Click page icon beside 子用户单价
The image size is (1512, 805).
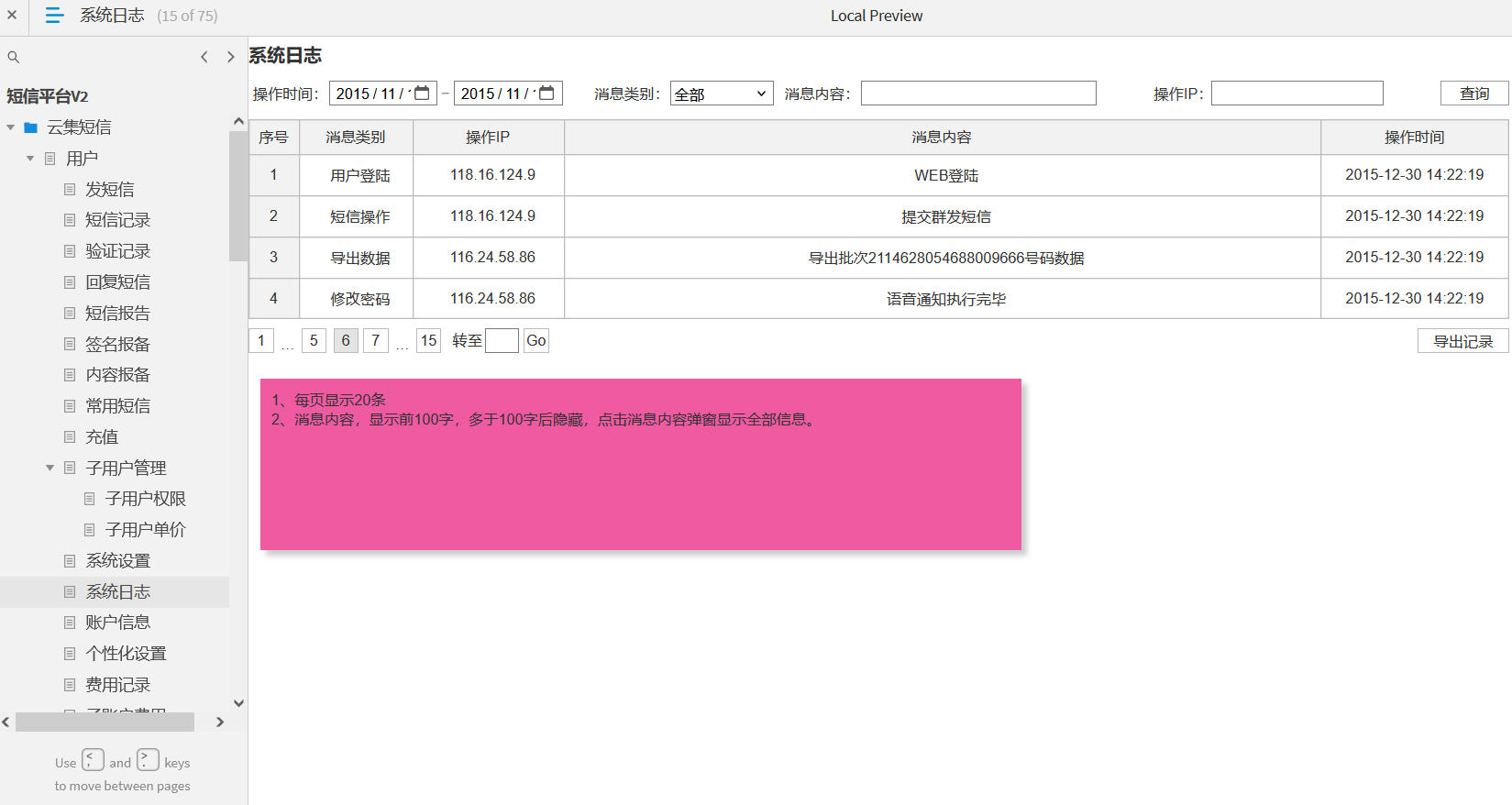coord(90,530)
